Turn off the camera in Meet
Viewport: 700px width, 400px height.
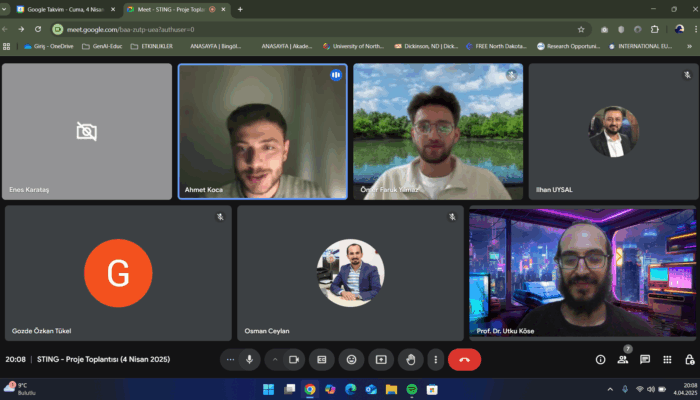294,359
